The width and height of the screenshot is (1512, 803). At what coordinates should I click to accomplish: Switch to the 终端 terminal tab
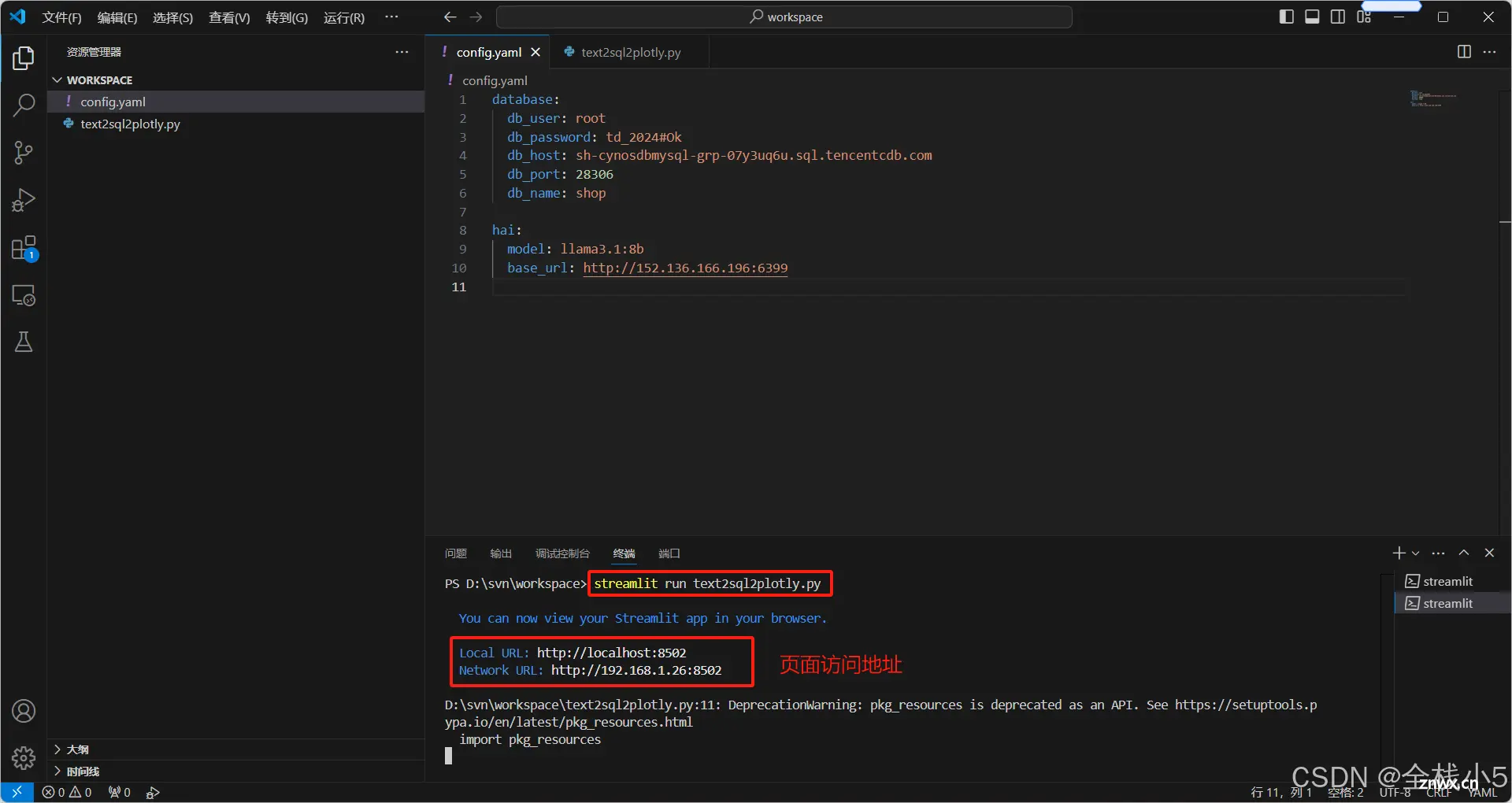point(624,553)
